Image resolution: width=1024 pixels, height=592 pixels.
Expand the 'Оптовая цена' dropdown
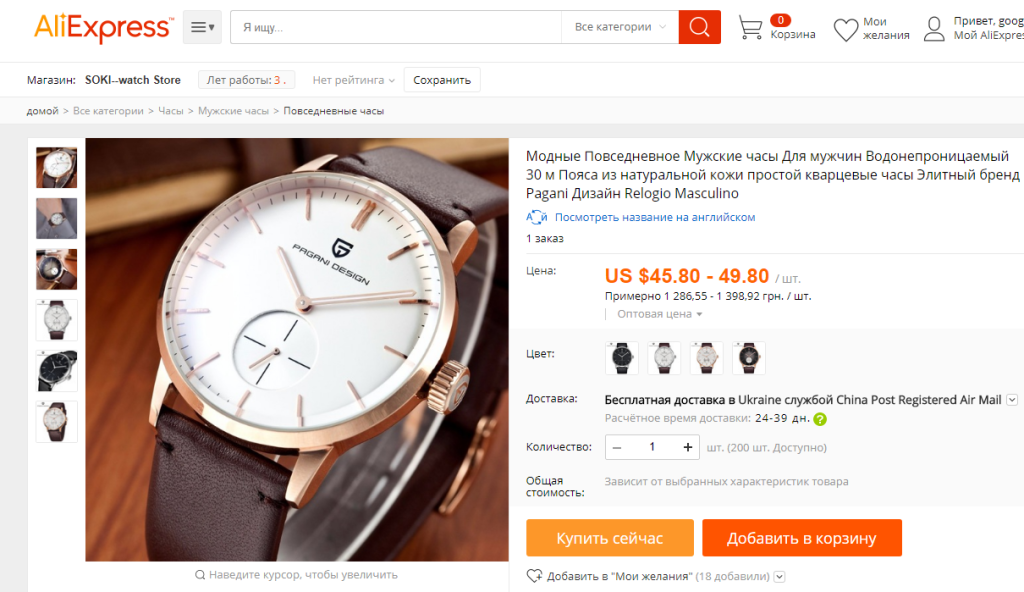click(660, 314)
